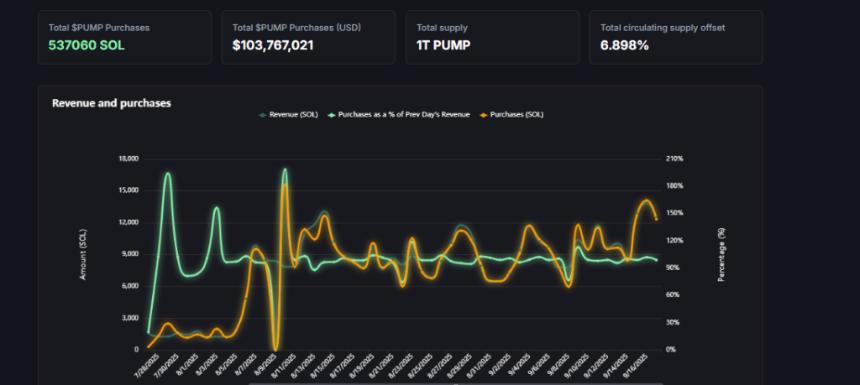Screen dimensions: 860x385
Task: Click the 537060 SOL value
Action: (x=87, y=46)
